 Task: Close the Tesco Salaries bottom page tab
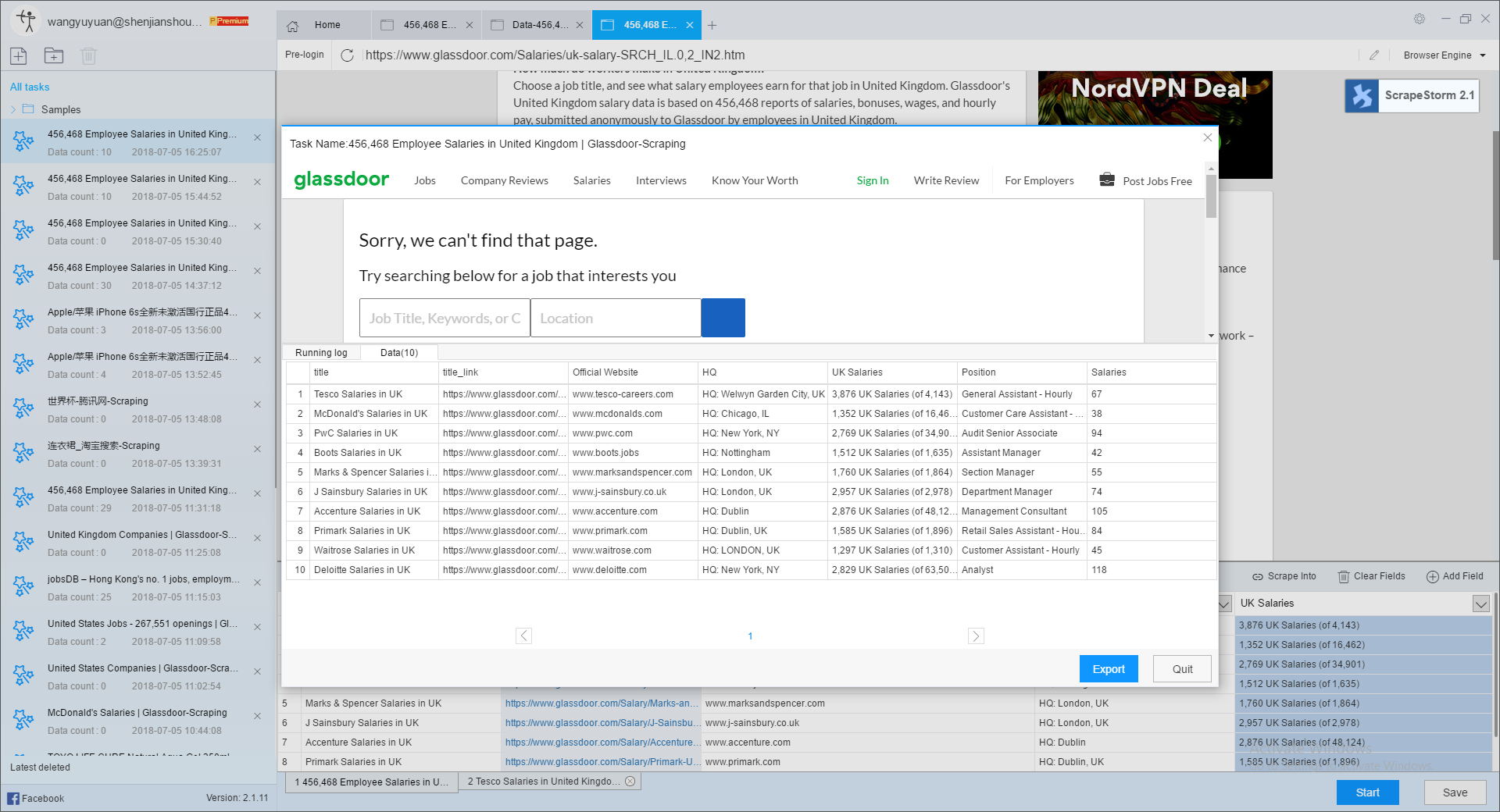(x=630, y=781)
